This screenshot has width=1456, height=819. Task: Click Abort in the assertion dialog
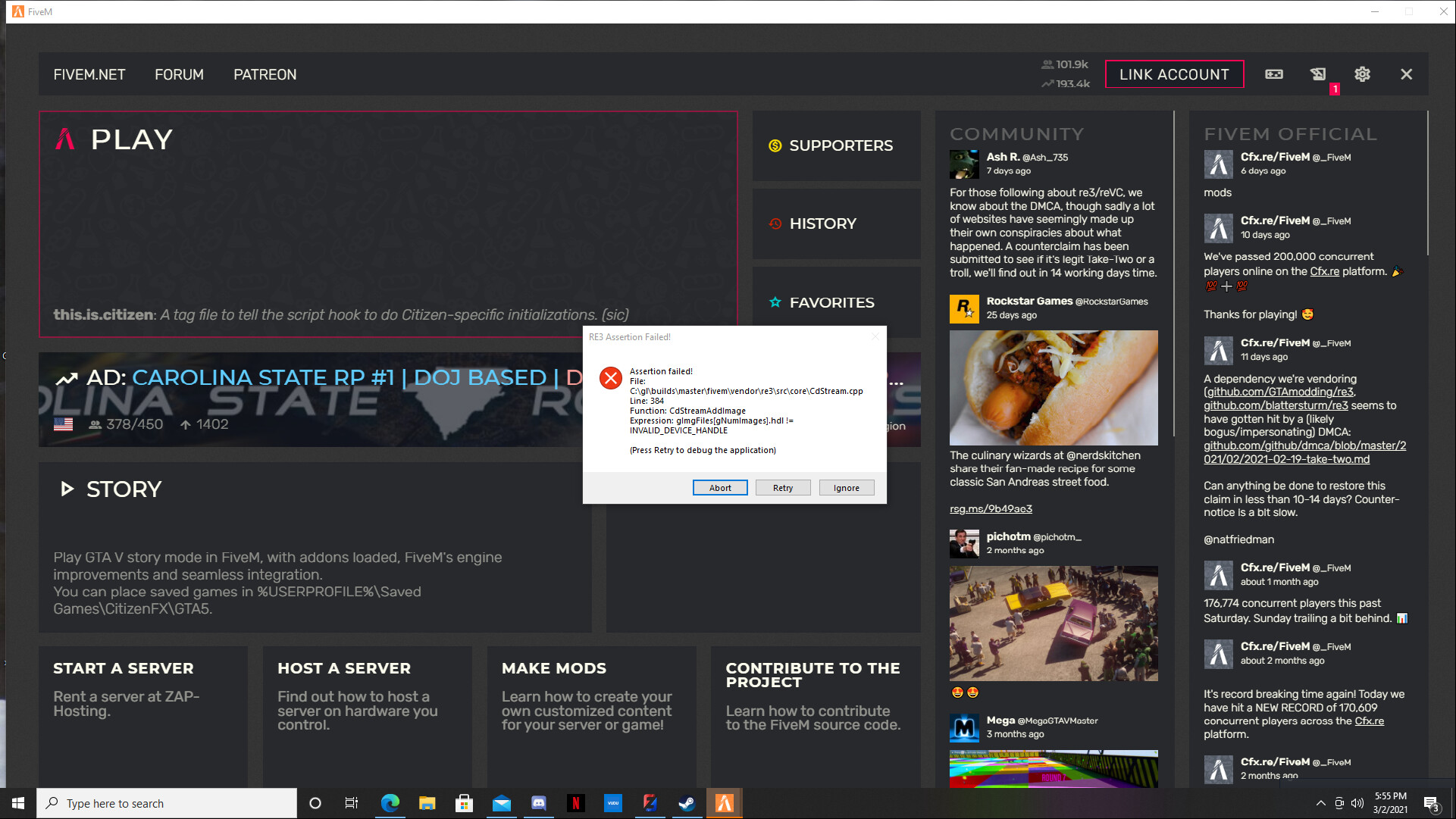(720, 488)
